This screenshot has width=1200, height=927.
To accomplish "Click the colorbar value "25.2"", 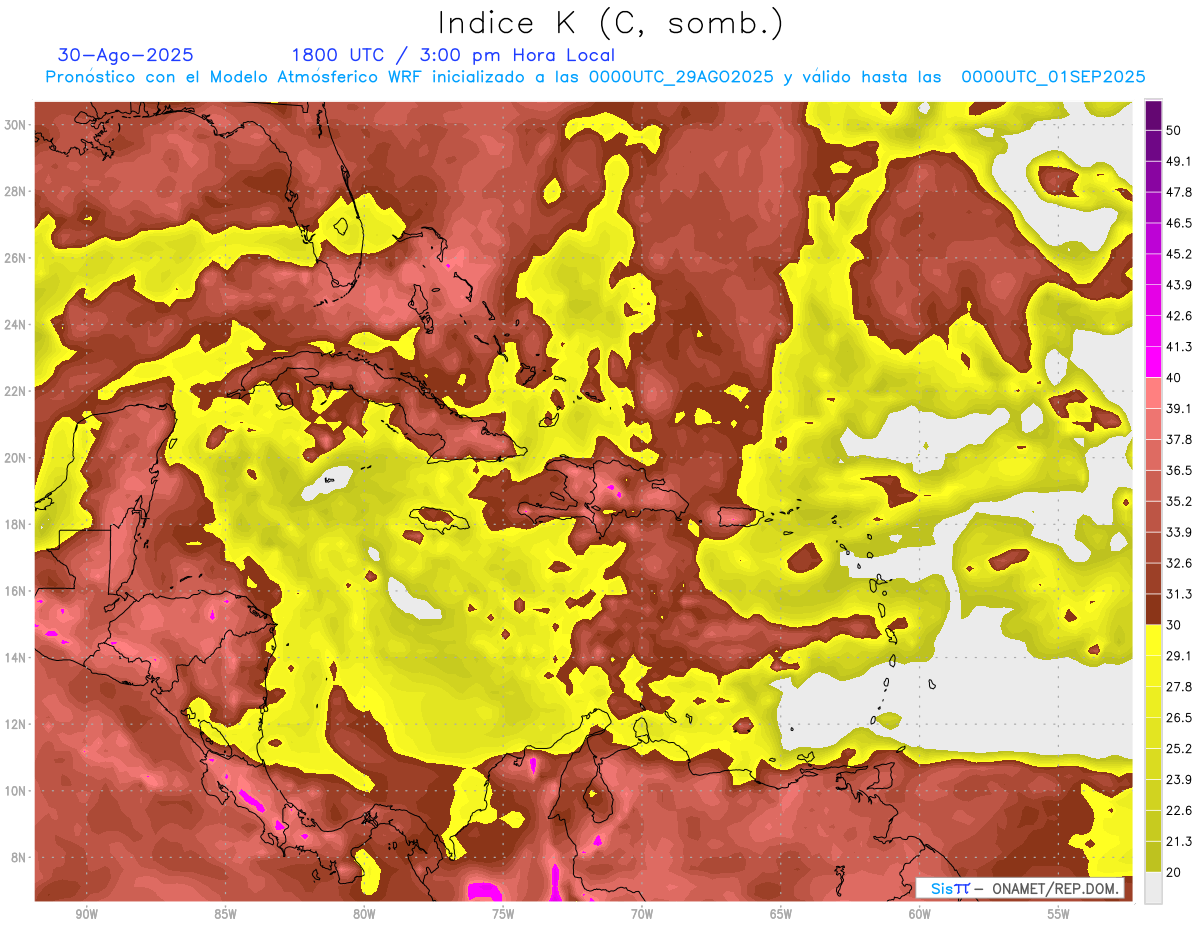I will pos(1178,748).
